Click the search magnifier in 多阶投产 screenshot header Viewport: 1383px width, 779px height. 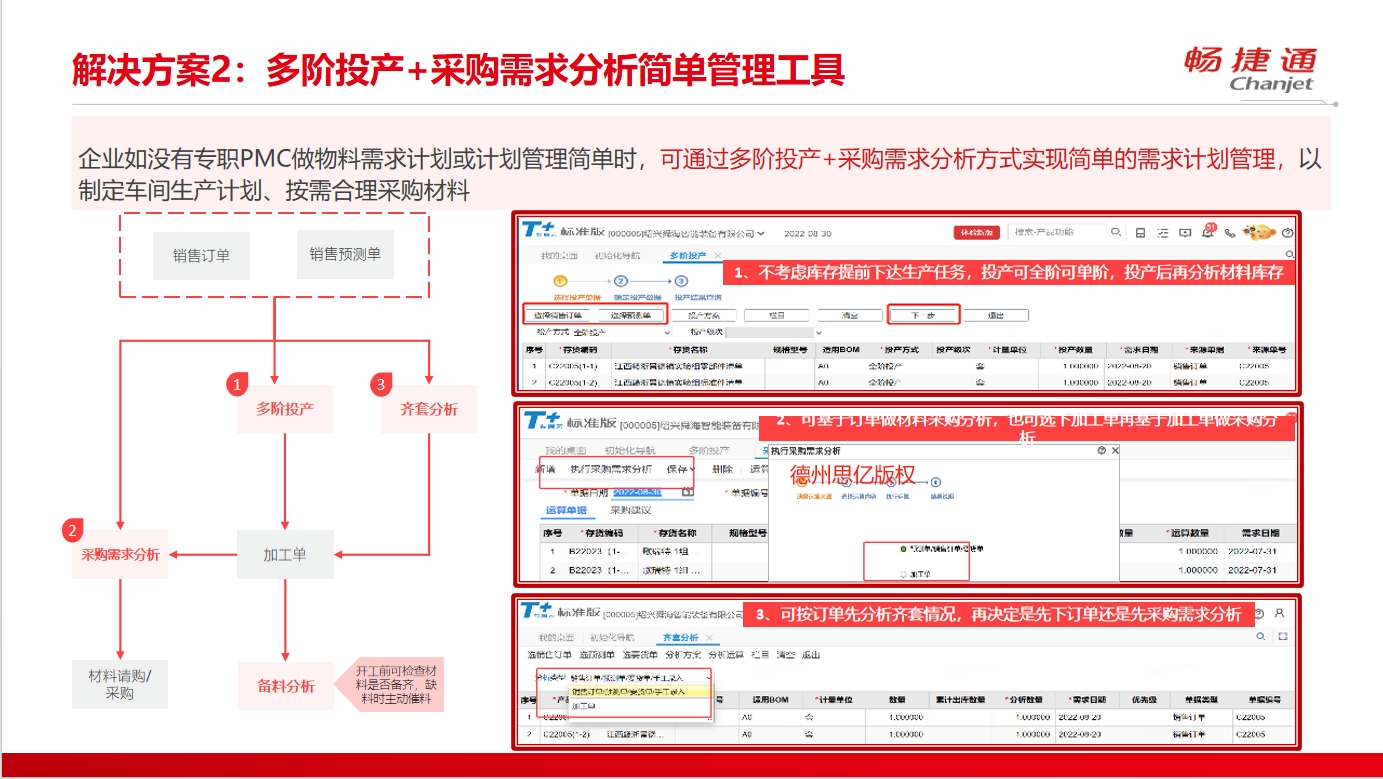pos(1115,232)
